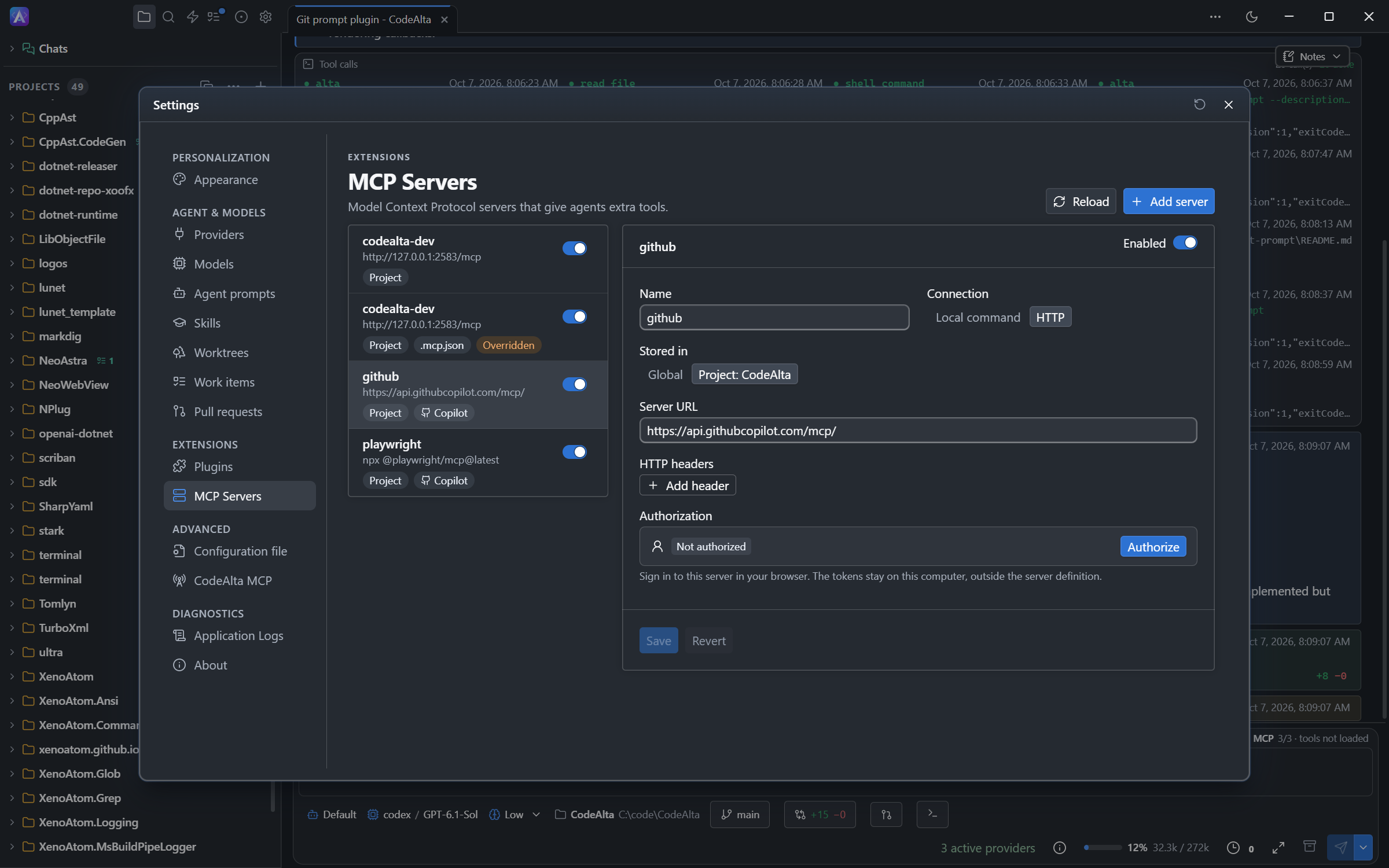Click the reset icon in Settings header
The image size is (1389, 868).
point(1200,105)
